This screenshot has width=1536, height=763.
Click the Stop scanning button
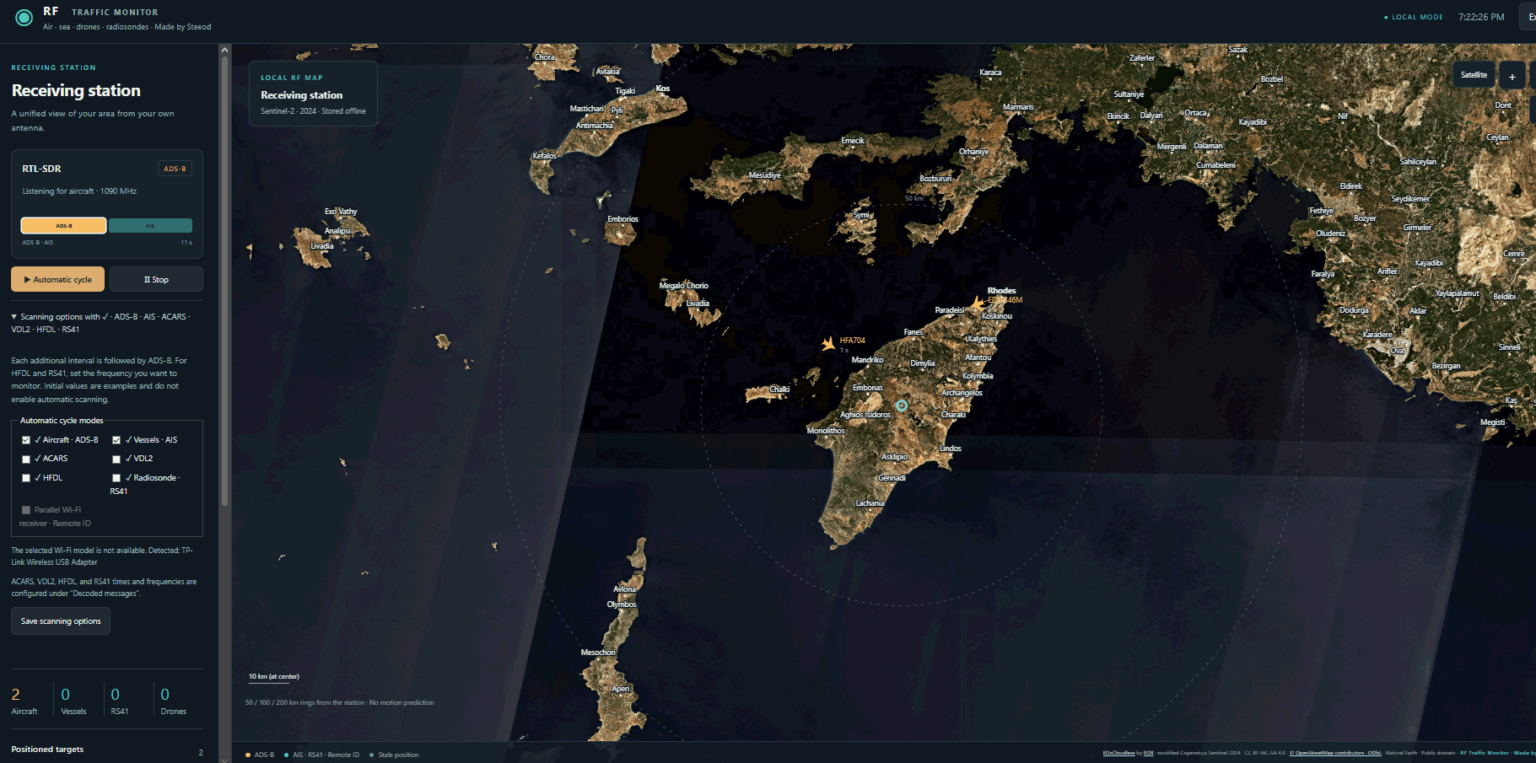pos(156,279)
